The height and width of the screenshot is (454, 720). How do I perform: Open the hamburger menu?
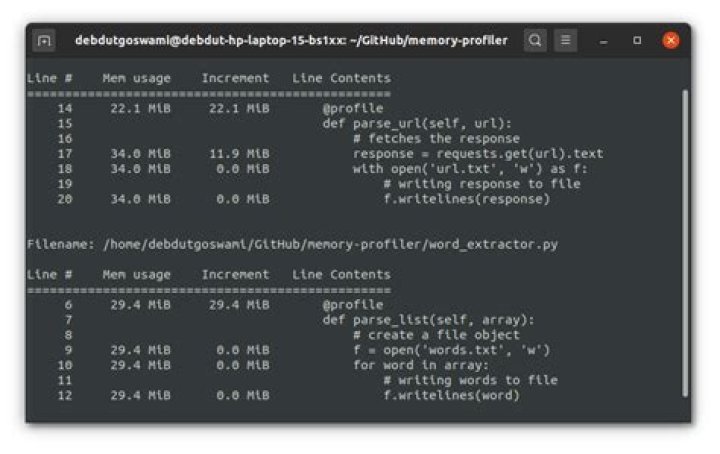566,41
